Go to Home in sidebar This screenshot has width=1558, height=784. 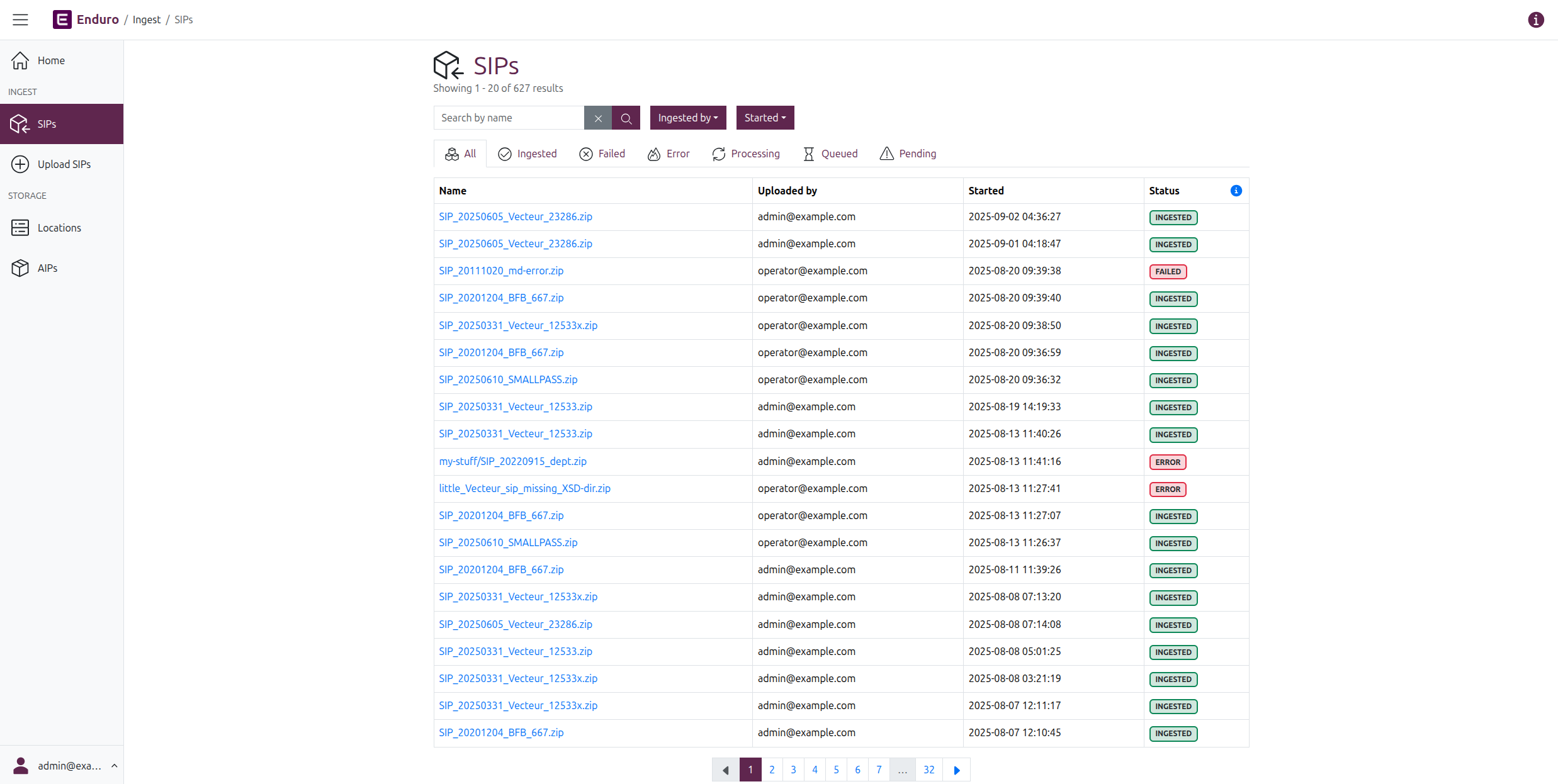pyautogui.click(x=62, y=60)
